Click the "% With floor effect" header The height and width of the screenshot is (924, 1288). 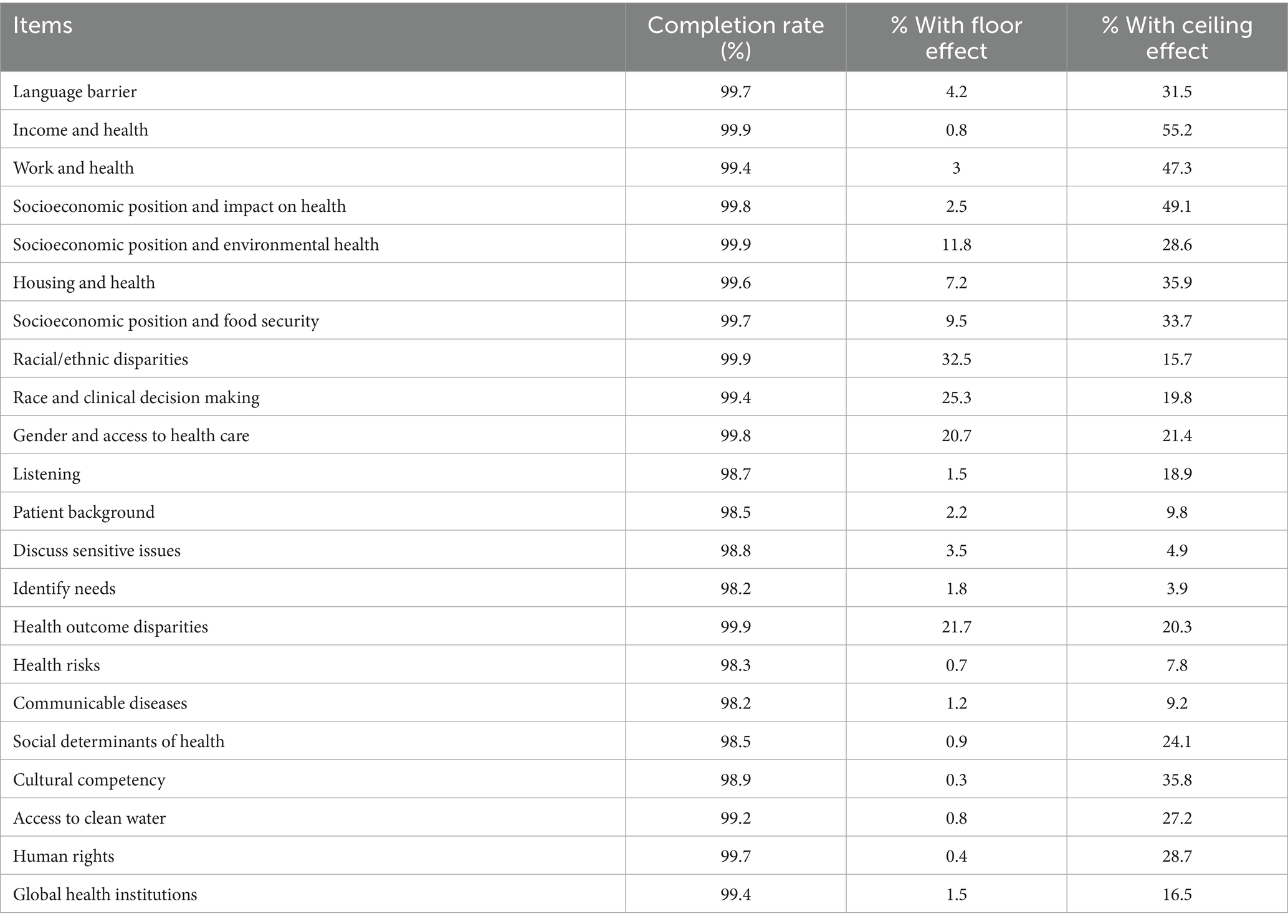pyautogui.click(x=956, y=37)
